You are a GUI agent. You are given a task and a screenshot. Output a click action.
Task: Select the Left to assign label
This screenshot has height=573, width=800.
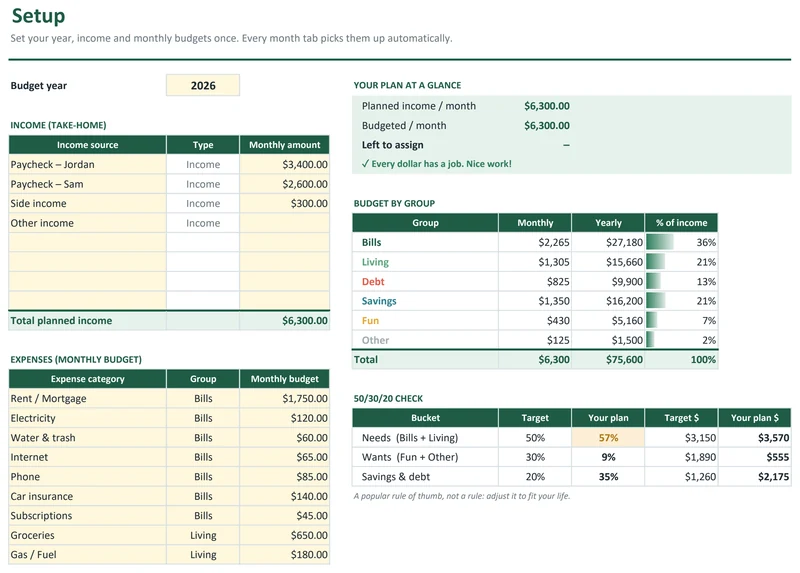[x=392, y=145]
